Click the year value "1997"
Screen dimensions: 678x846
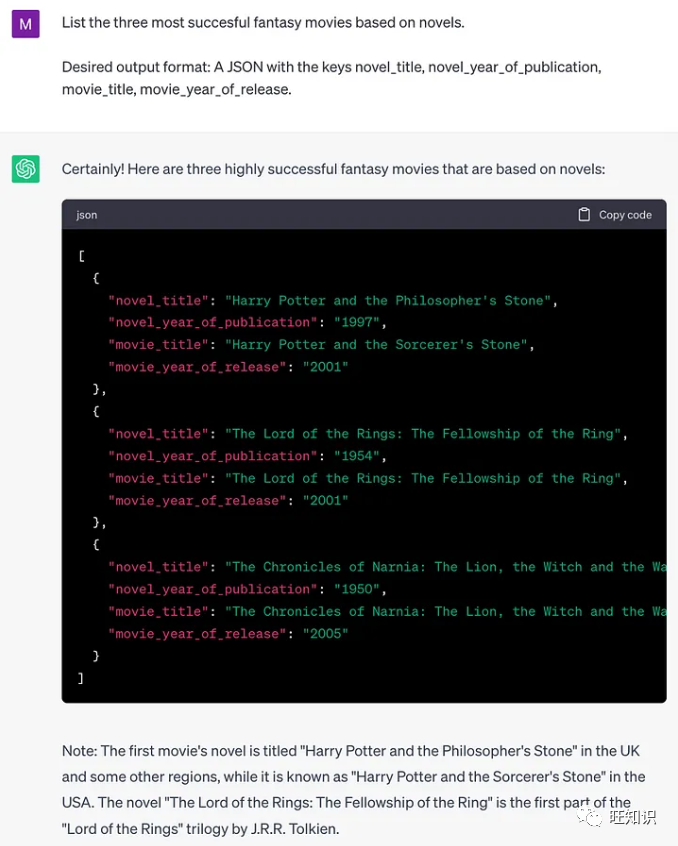point(357,323)
